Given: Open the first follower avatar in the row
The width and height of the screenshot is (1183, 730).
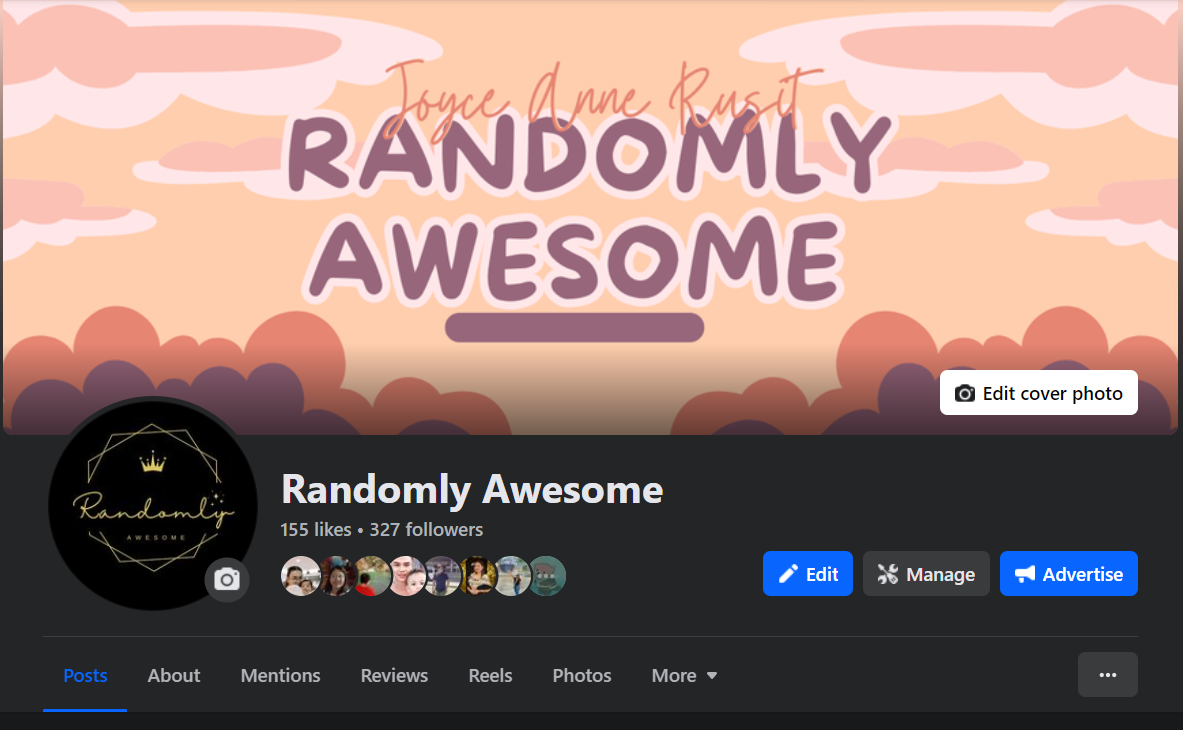Looking at the screenshot, I should point(300,576).
